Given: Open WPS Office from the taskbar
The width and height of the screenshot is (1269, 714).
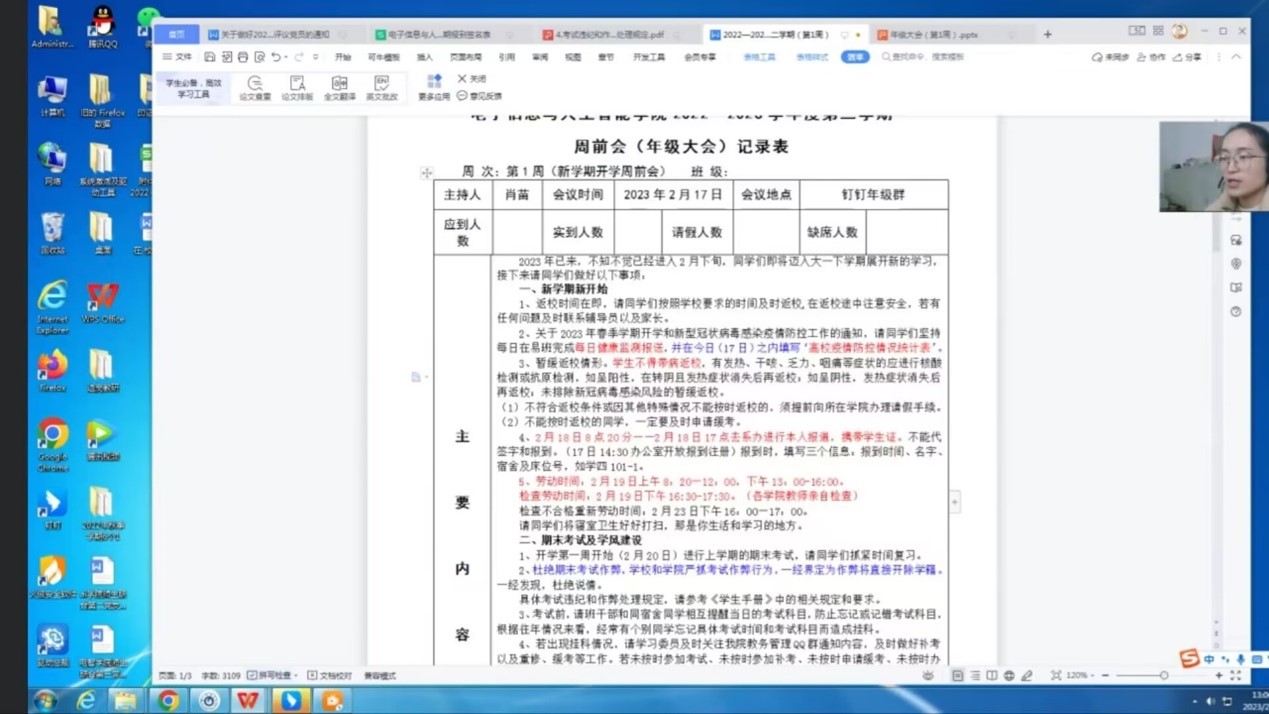Looking at the screenshot, I should 248,700.
